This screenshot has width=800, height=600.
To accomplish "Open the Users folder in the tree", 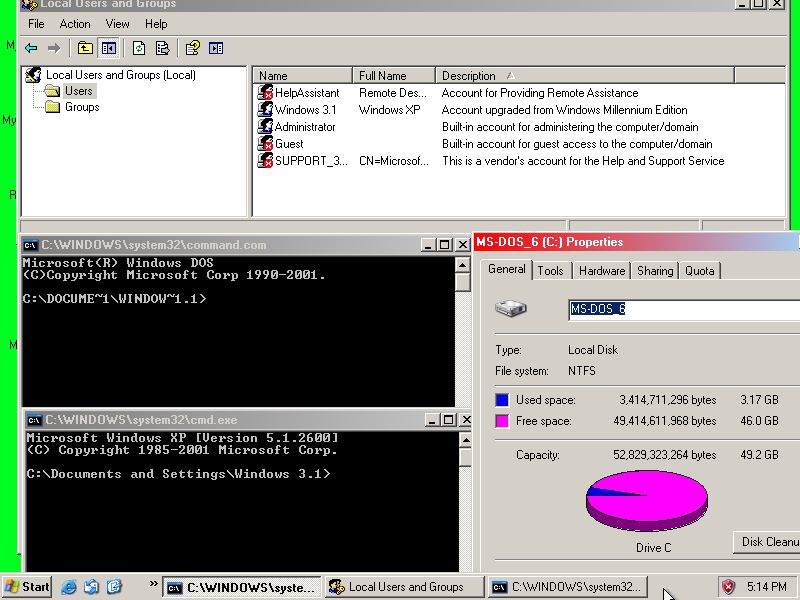I will 79,91.
